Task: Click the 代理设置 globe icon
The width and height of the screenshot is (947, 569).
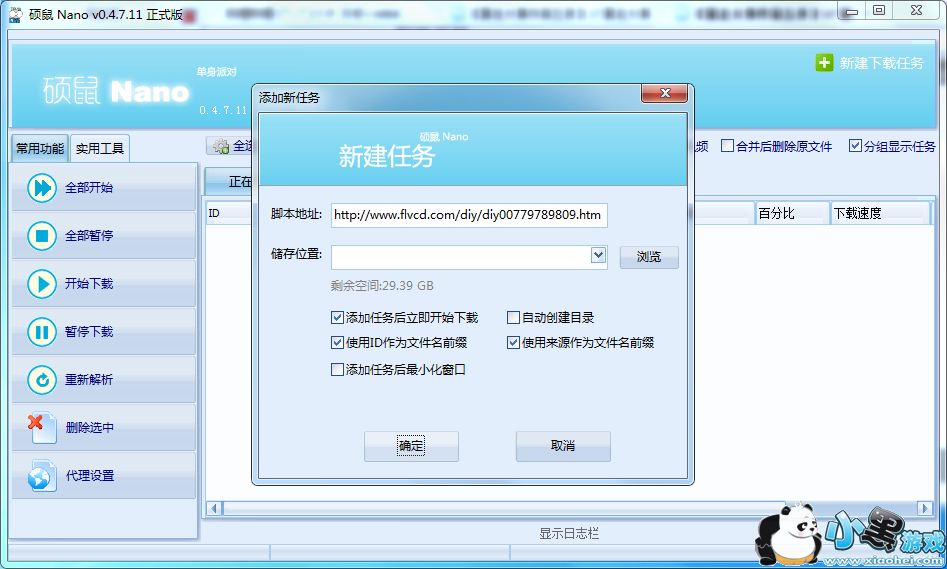Action: [x=42, y=476]
